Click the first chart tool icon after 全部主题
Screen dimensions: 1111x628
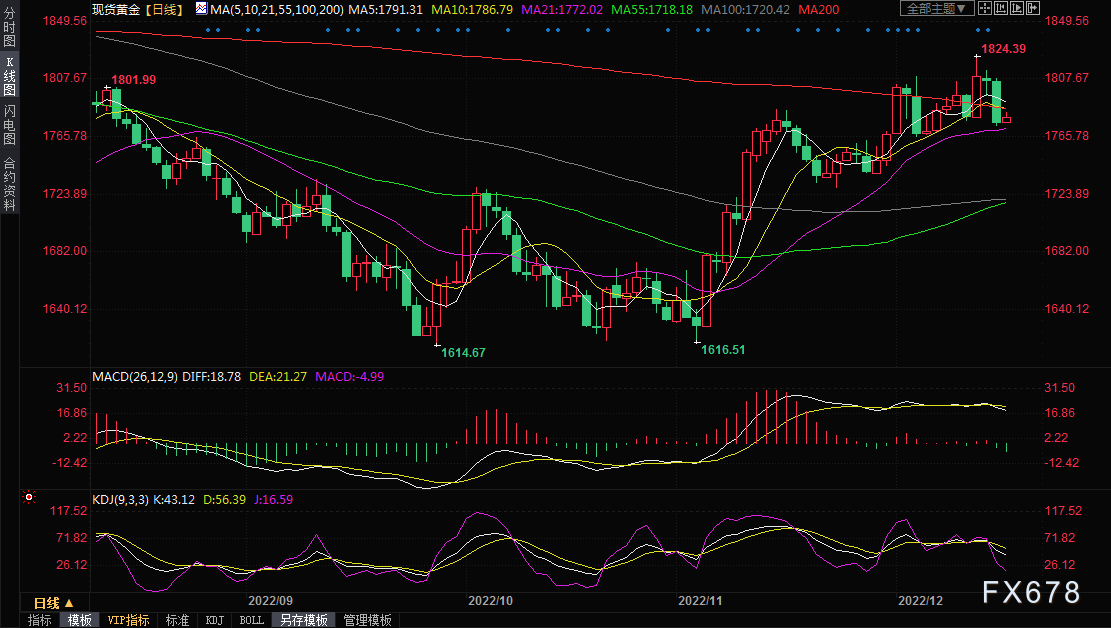pos(986,9)
